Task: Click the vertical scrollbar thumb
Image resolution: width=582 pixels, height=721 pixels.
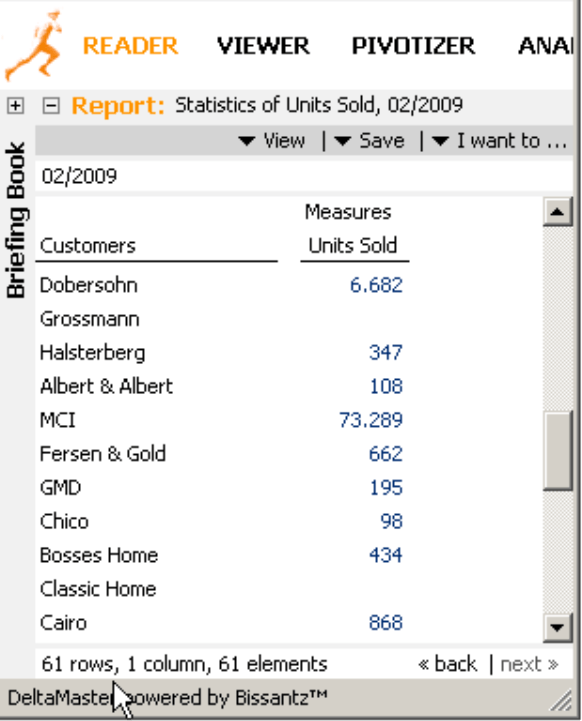Action: 557,451
